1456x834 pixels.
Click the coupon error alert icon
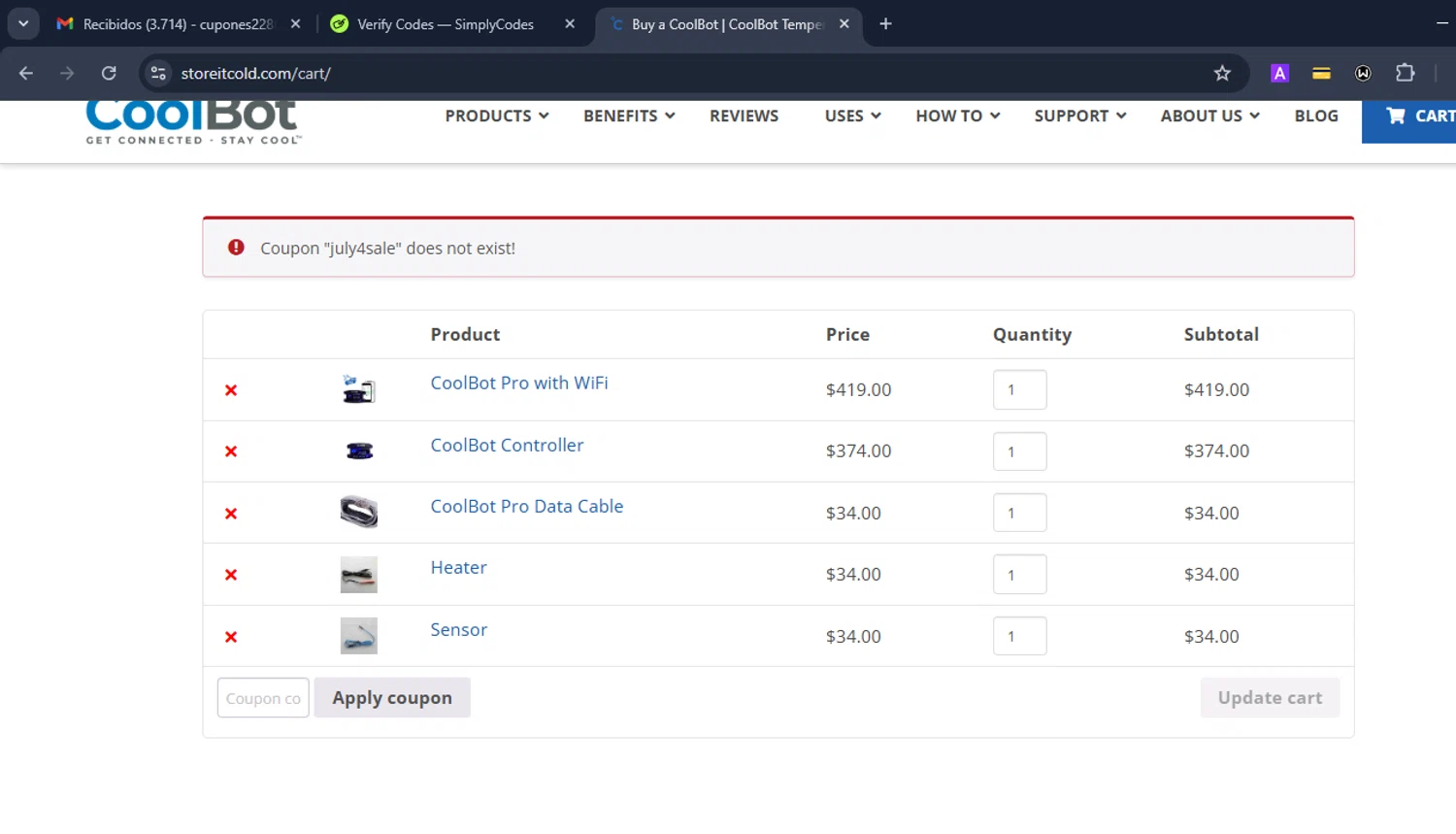(x=236, y=248)
